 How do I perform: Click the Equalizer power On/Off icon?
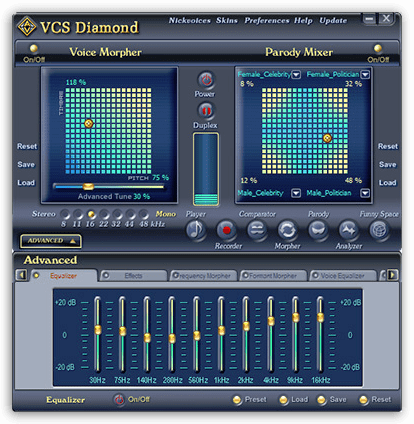coord(119,399)
